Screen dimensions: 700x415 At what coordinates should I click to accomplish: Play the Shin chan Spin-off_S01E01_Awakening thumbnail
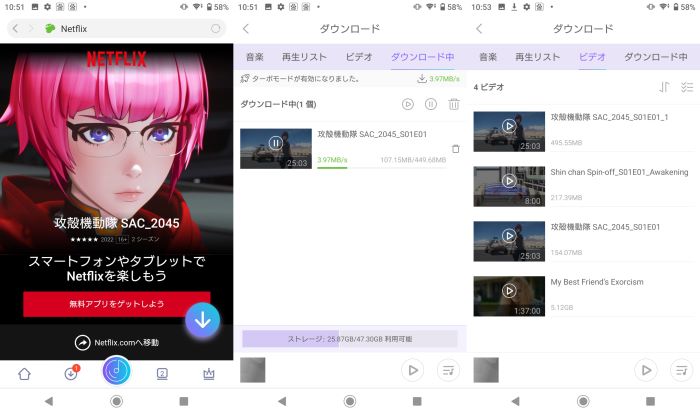(x=509, y=186)
